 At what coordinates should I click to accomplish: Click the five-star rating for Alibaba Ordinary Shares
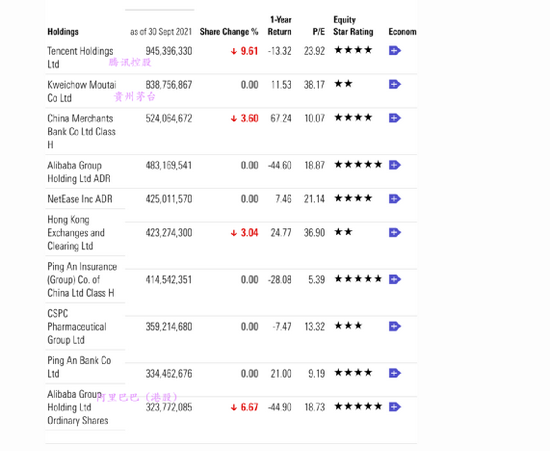coord(358,406)
